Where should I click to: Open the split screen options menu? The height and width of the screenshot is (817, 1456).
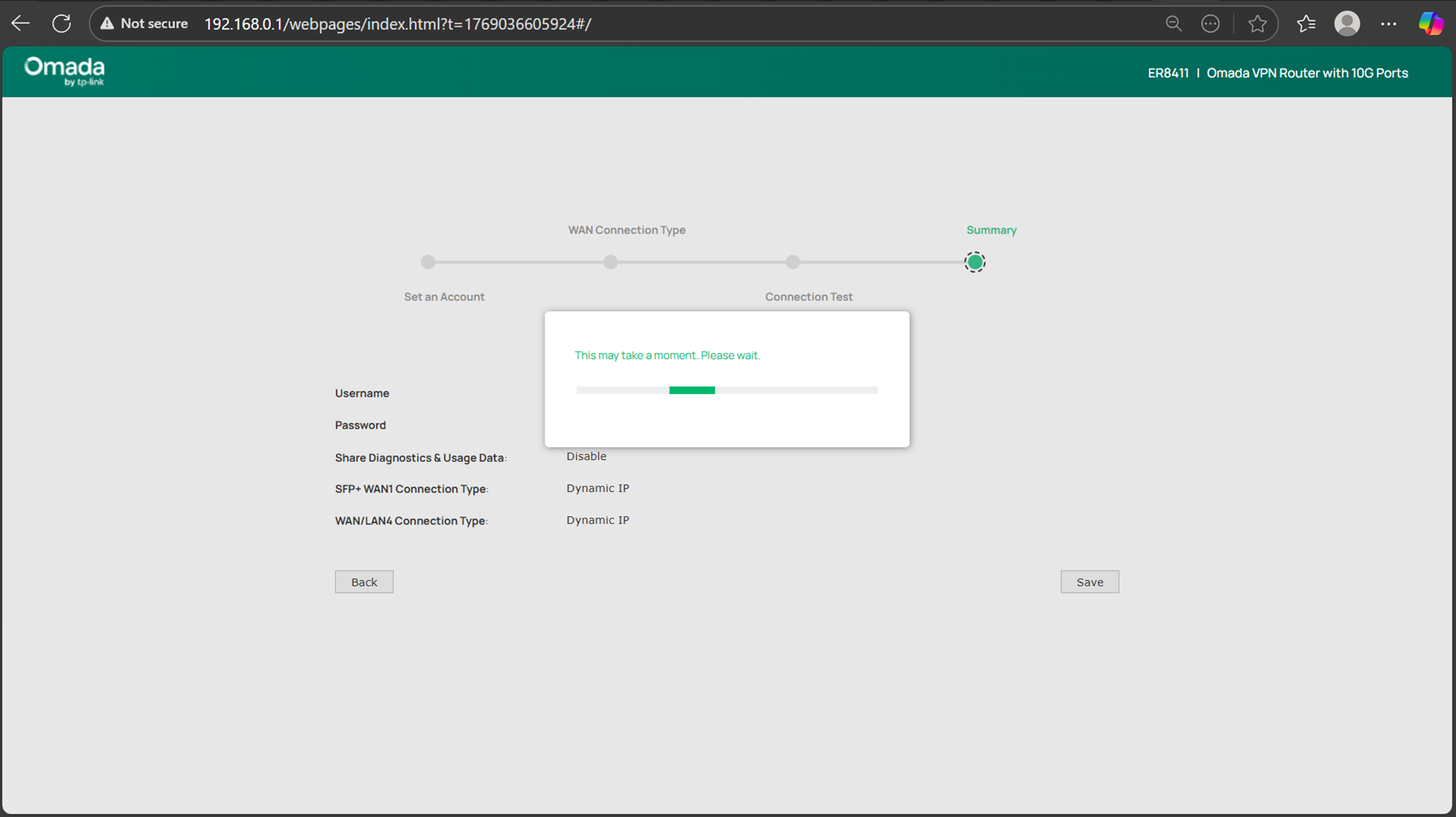[x=1210, y=23]
